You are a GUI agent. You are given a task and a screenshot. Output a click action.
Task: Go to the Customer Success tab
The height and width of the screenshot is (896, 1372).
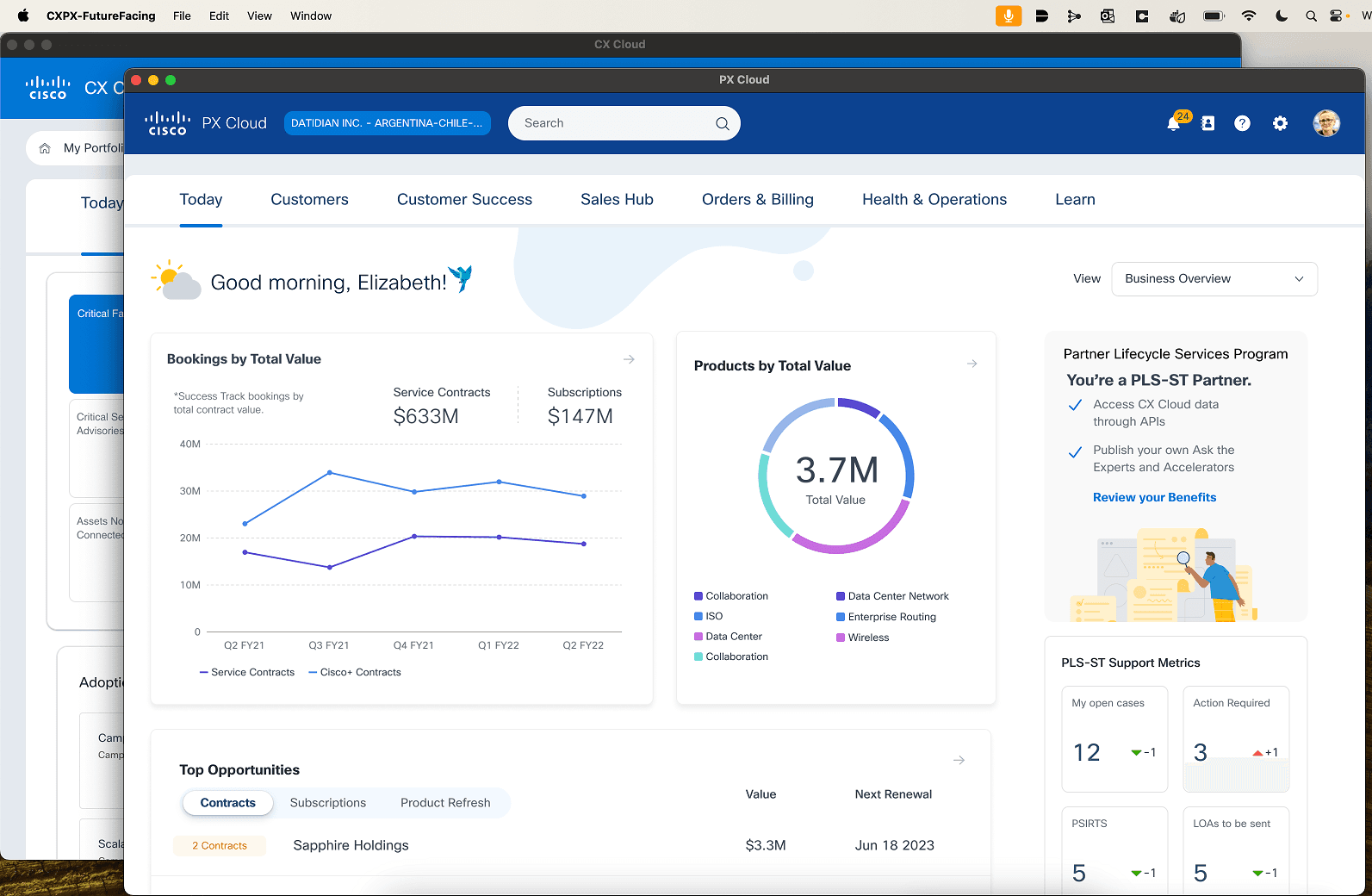coord(464,200)
